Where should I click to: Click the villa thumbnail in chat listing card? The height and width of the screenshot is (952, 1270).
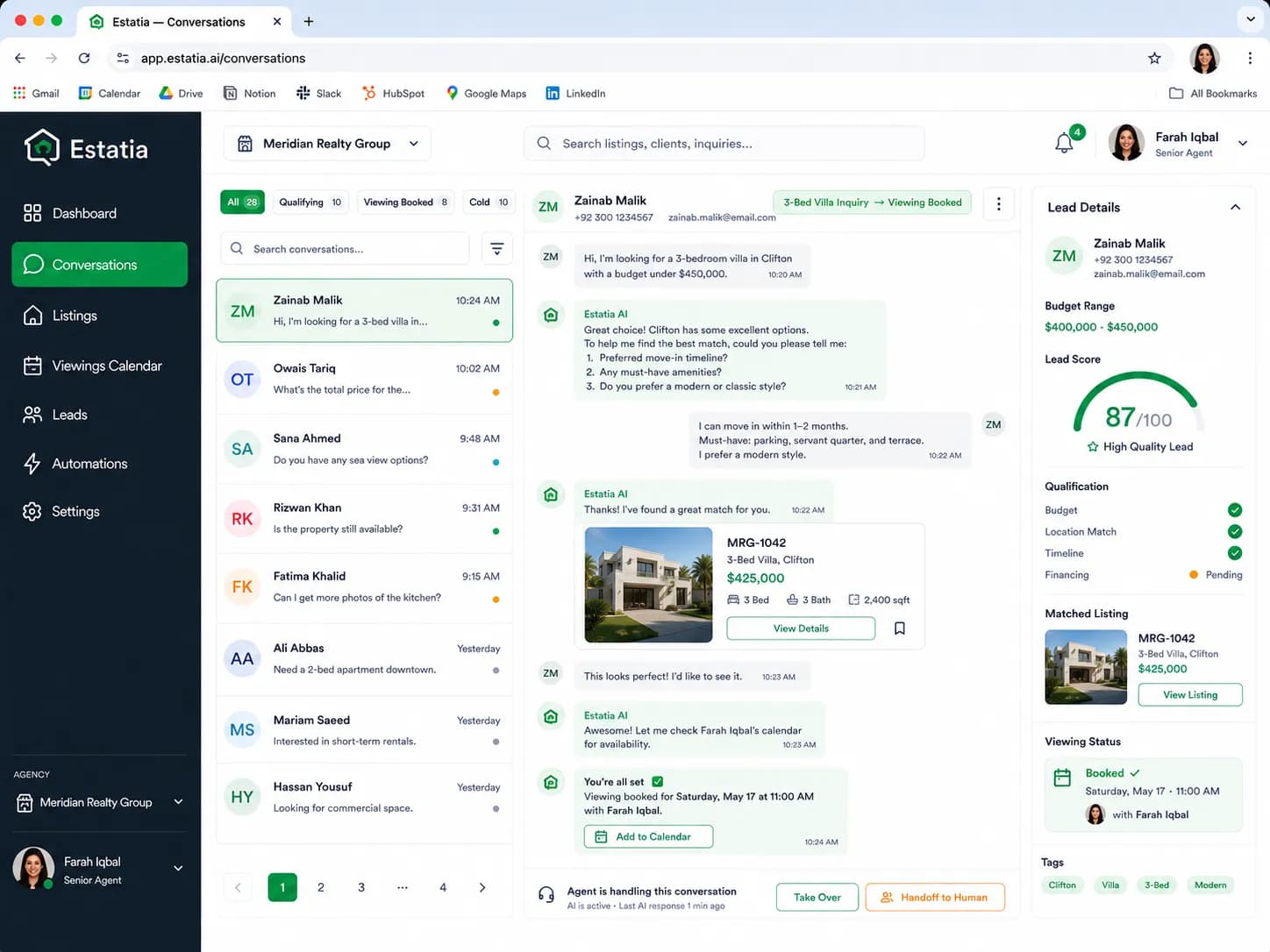tap(648, 585)
